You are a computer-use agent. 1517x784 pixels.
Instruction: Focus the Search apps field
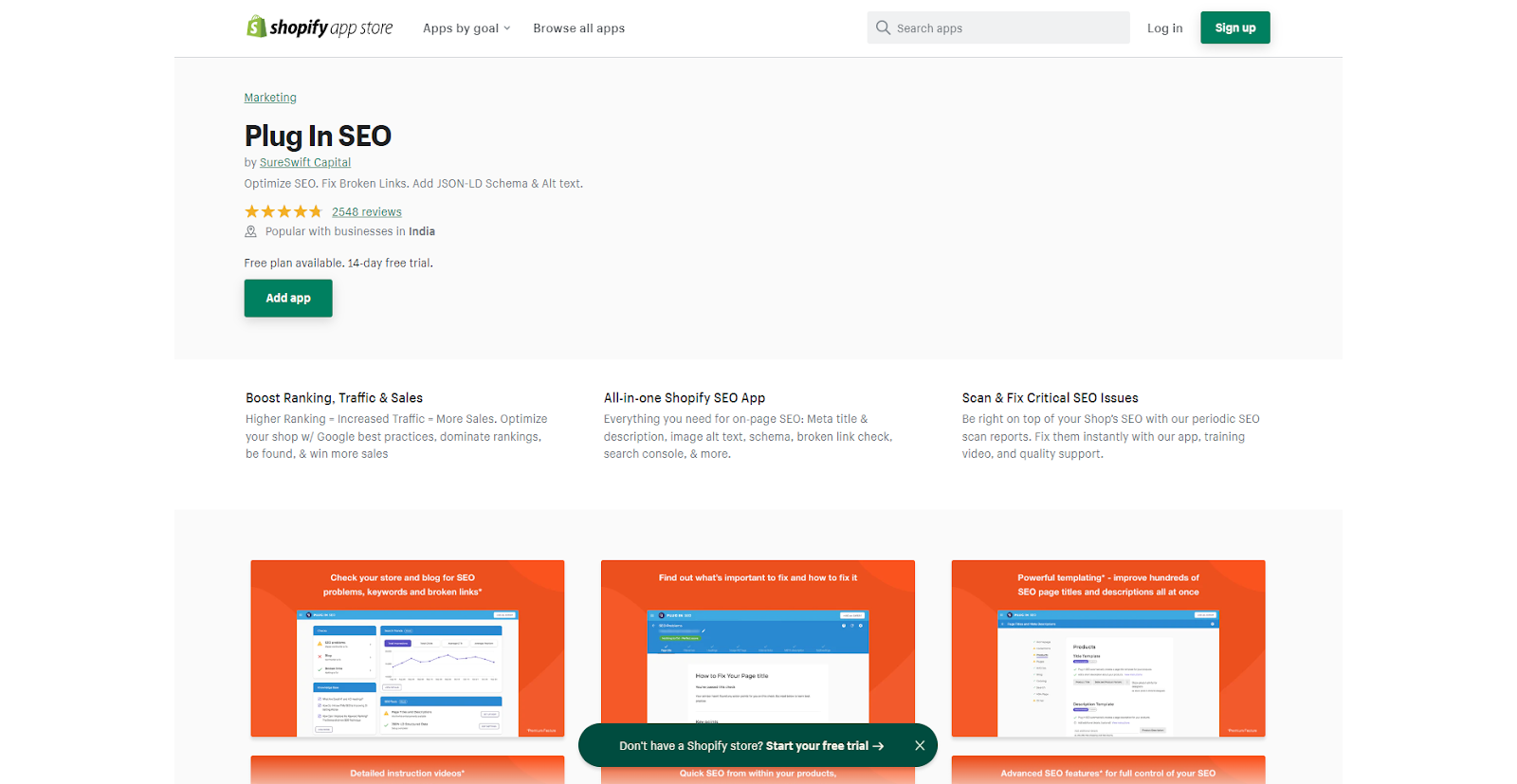[x=998, y=27]
